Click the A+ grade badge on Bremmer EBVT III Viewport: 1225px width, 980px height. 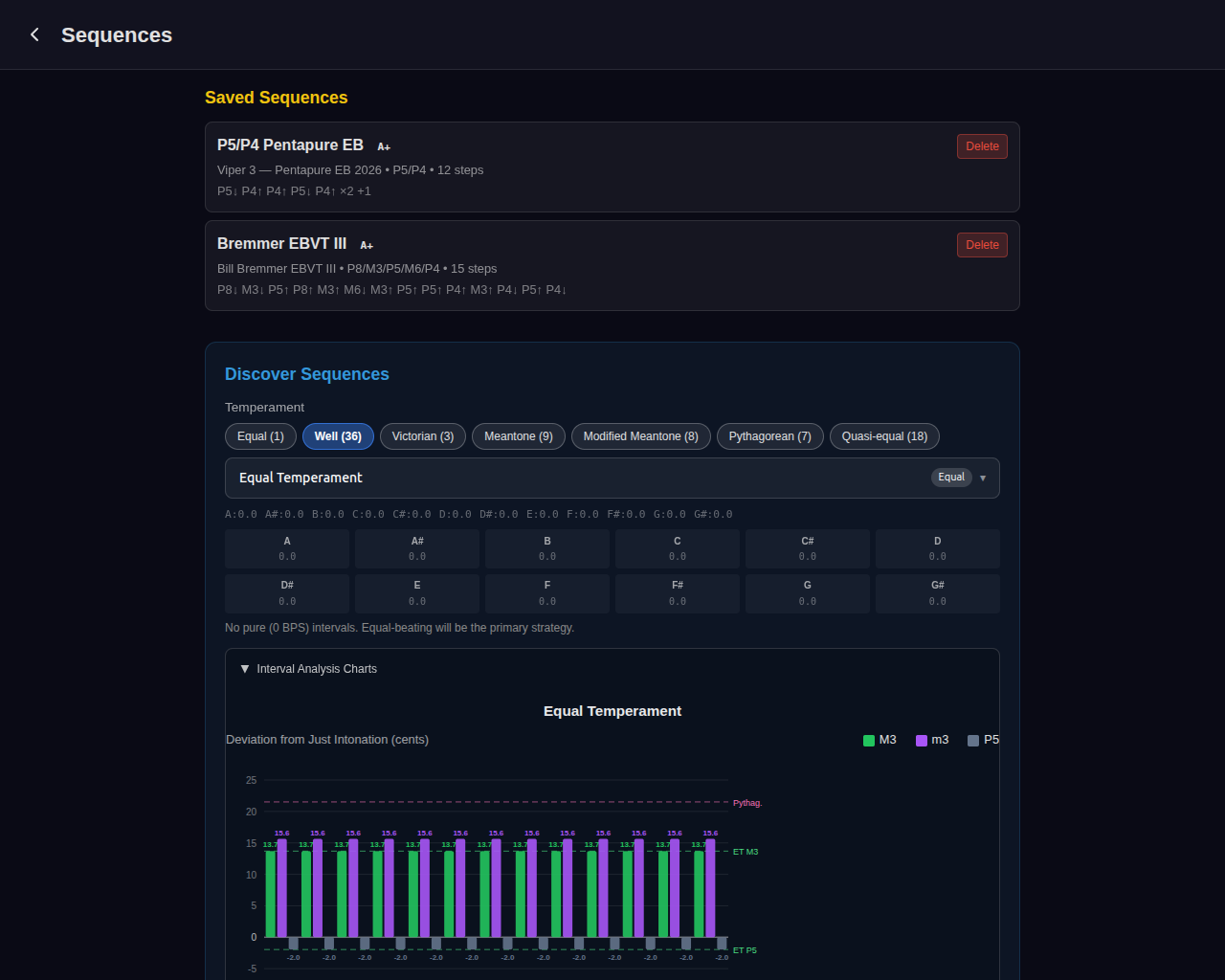click(x=367, y=245)
